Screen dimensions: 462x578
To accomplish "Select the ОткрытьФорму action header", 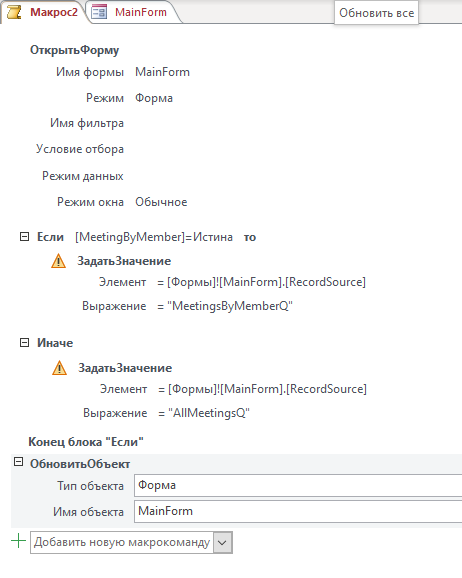I will pyautogui.click(x=74, y=50).
